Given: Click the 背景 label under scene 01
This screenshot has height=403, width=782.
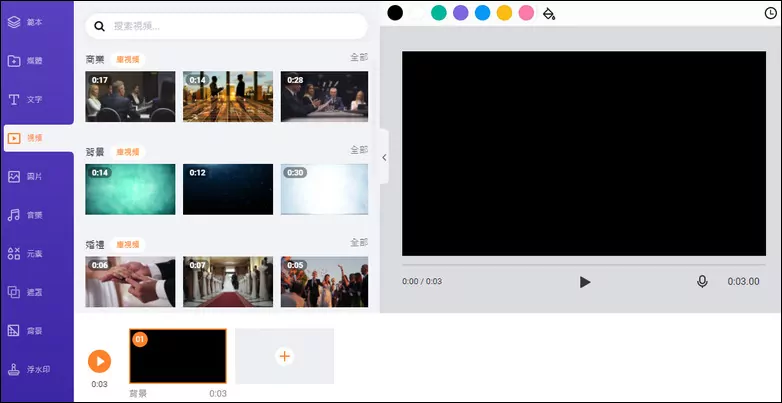Looking at the screenshot, I should [x=138, y=394].
